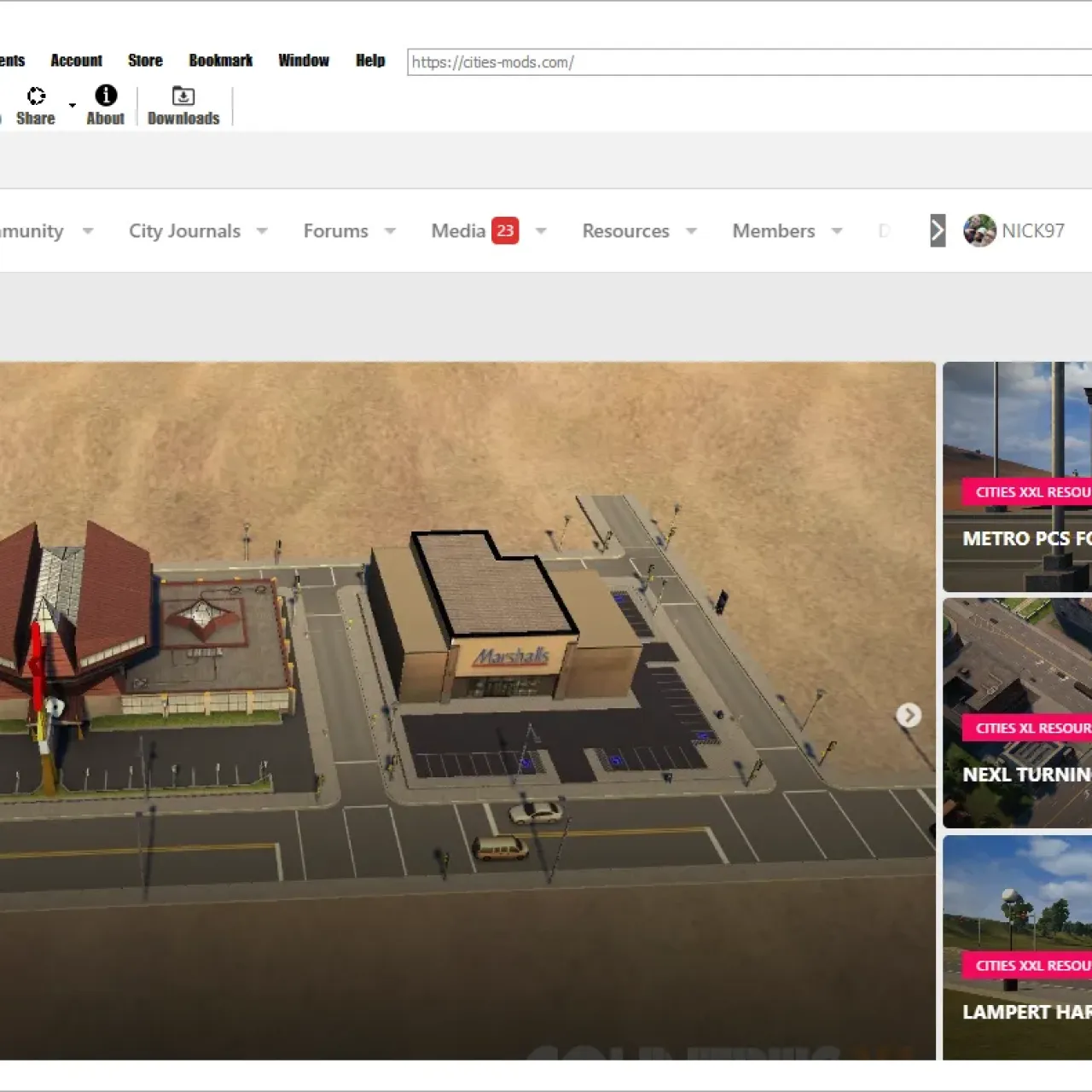Click the cities-mods.com address bar
Viewport: 1092px width, 1092px height.
749,62
